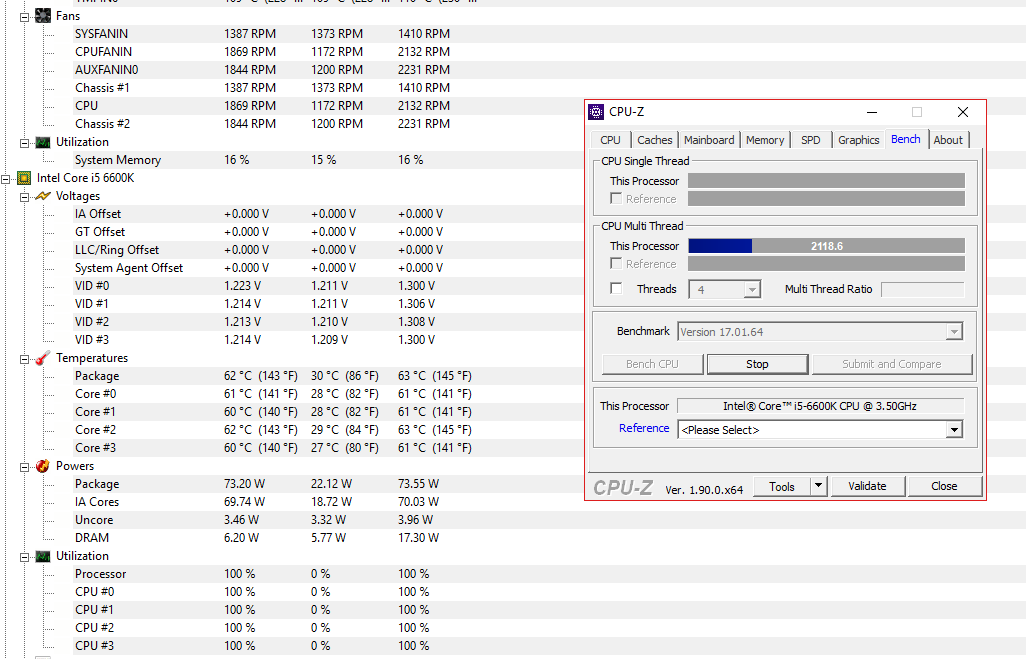Click the Voltages lightning icon
The height and width of the screenshot is (659, 1026).
pos(43,196)
